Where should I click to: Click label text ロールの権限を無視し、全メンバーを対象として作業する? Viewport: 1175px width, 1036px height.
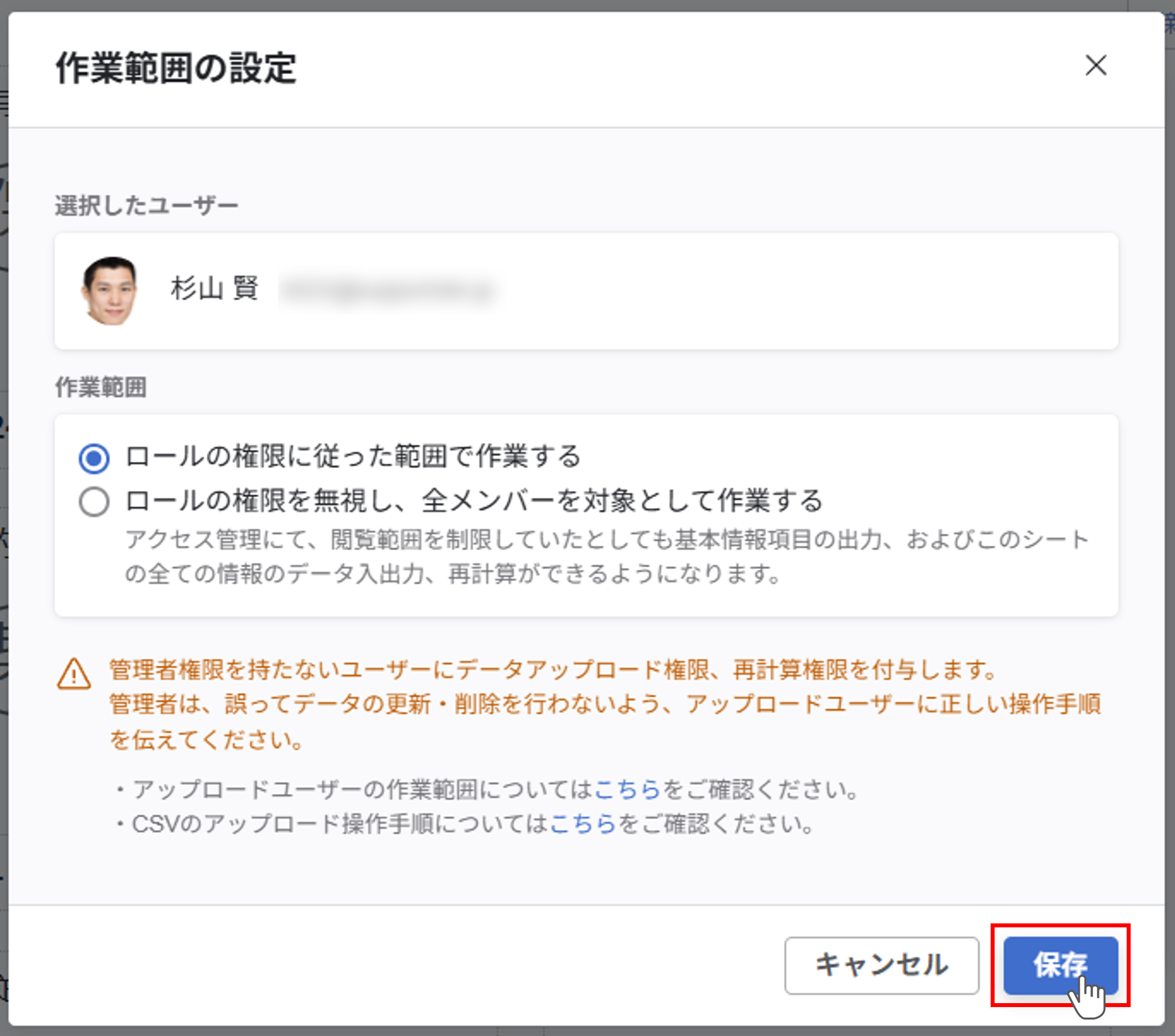pos(474,501)
